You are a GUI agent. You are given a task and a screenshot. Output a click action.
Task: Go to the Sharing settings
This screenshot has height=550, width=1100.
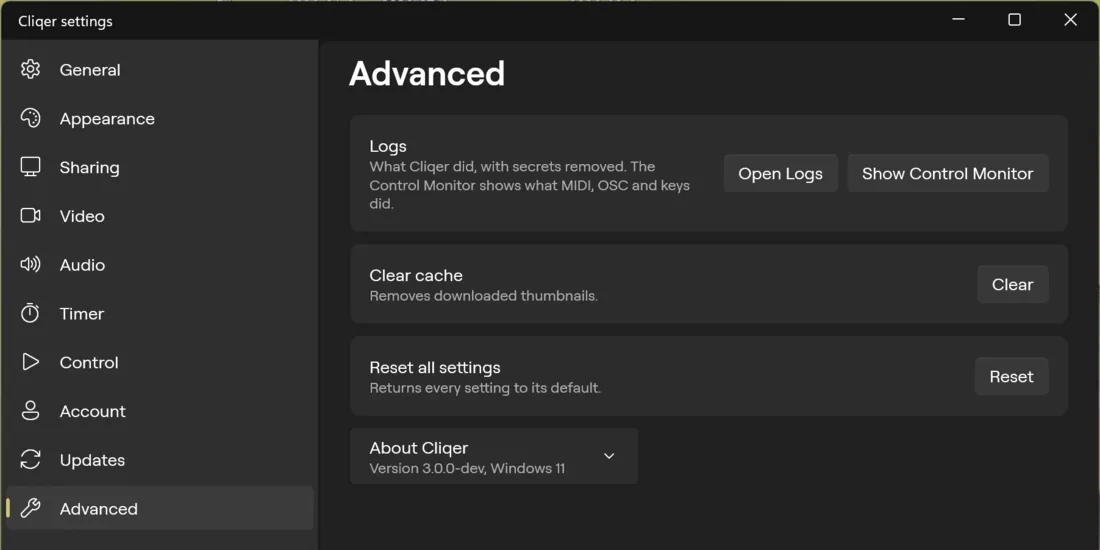click(x=160, y=167)
